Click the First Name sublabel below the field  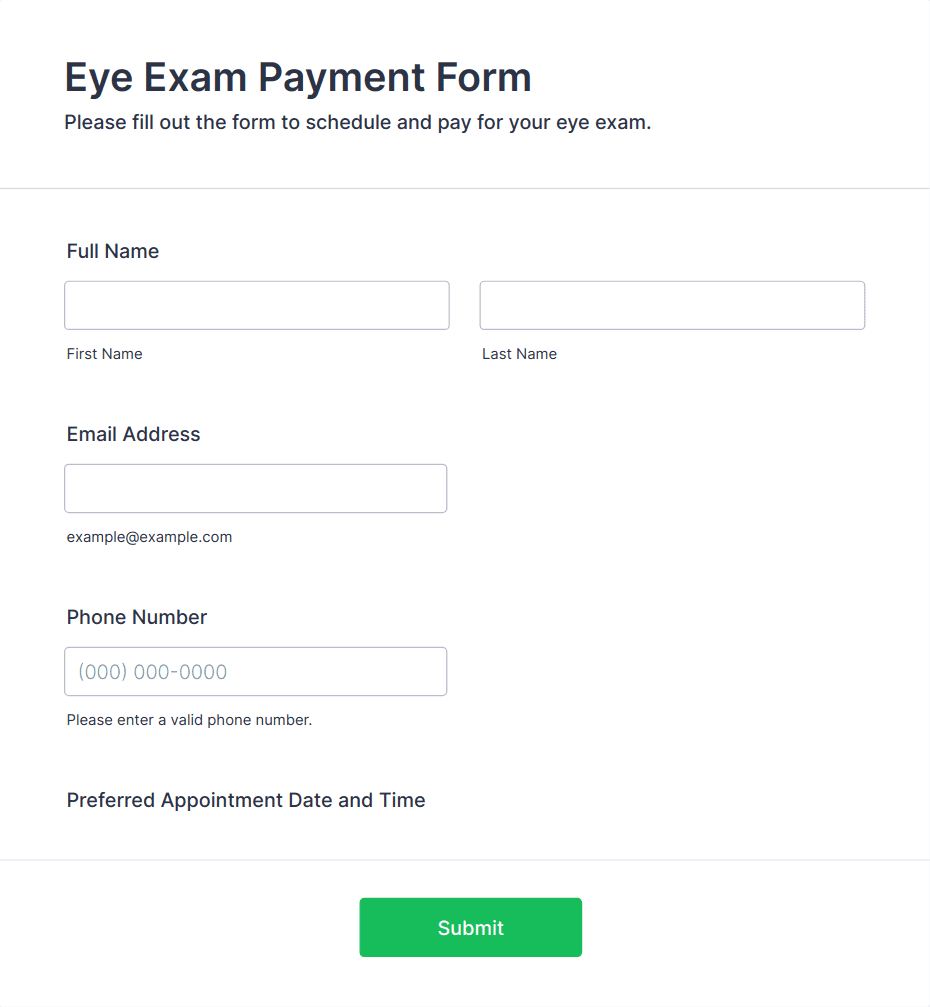tap(104, 354)
